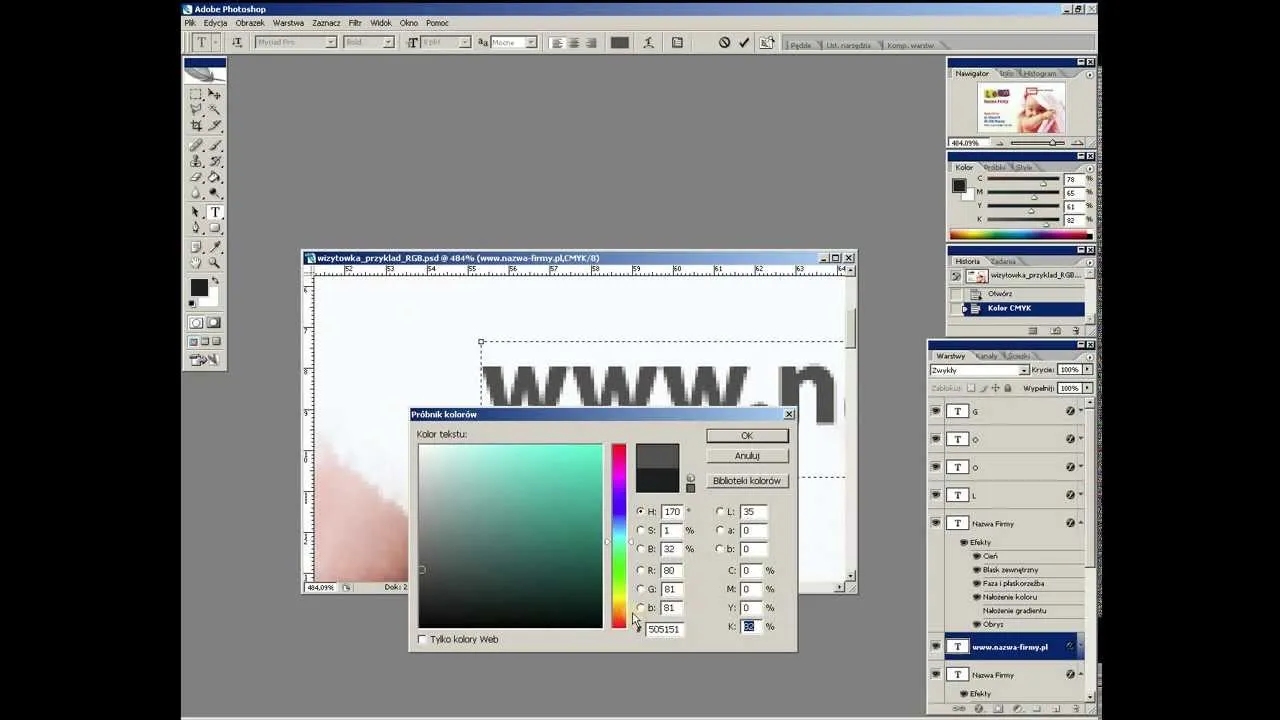Select the Hand tool
The width and height of the screenshot is (1280, 720).
tap(196, 263)
